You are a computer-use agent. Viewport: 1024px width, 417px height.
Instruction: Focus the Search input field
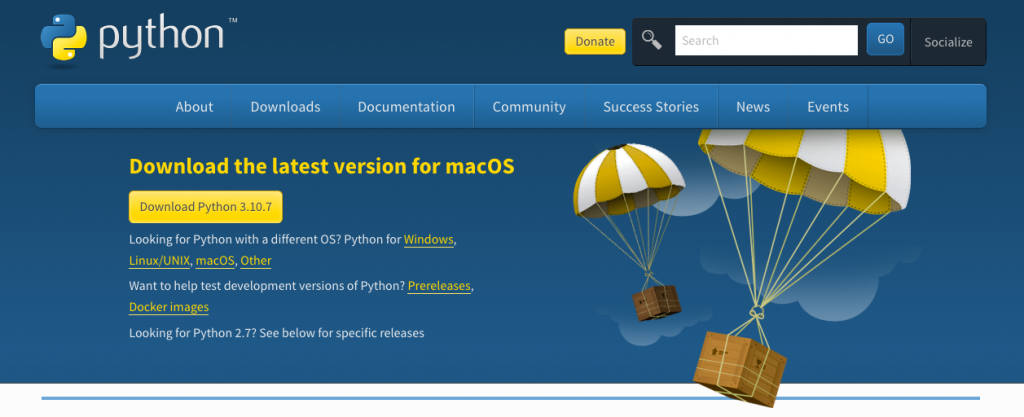point(766,40)
